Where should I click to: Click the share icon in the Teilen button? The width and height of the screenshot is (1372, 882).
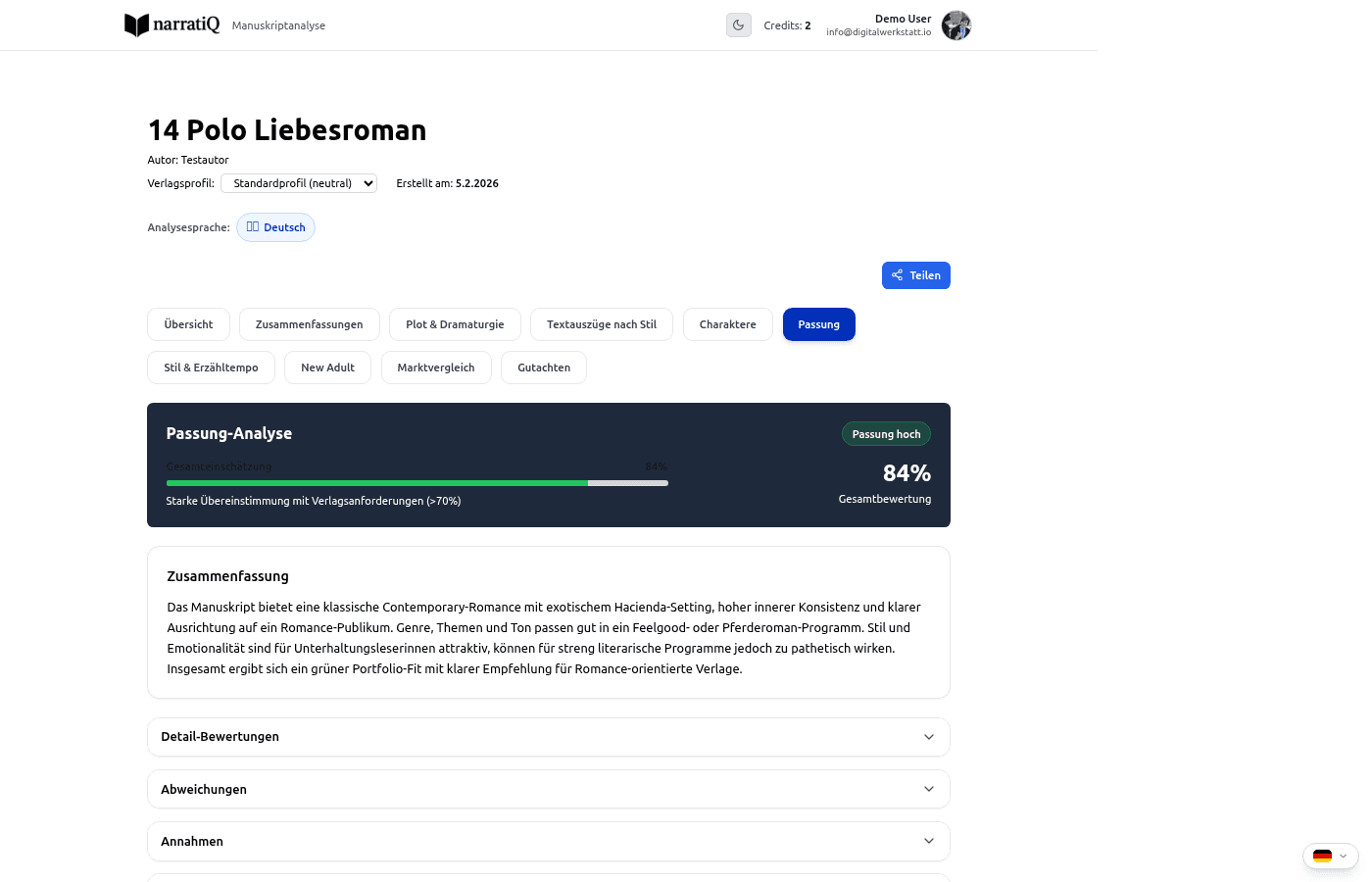[898, 275]
